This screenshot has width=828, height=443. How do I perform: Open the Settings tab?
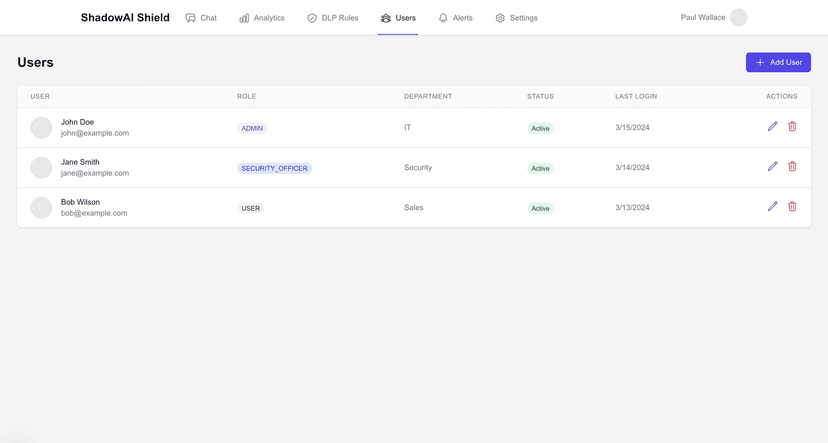pyautogui.click(x=516, y=18)
